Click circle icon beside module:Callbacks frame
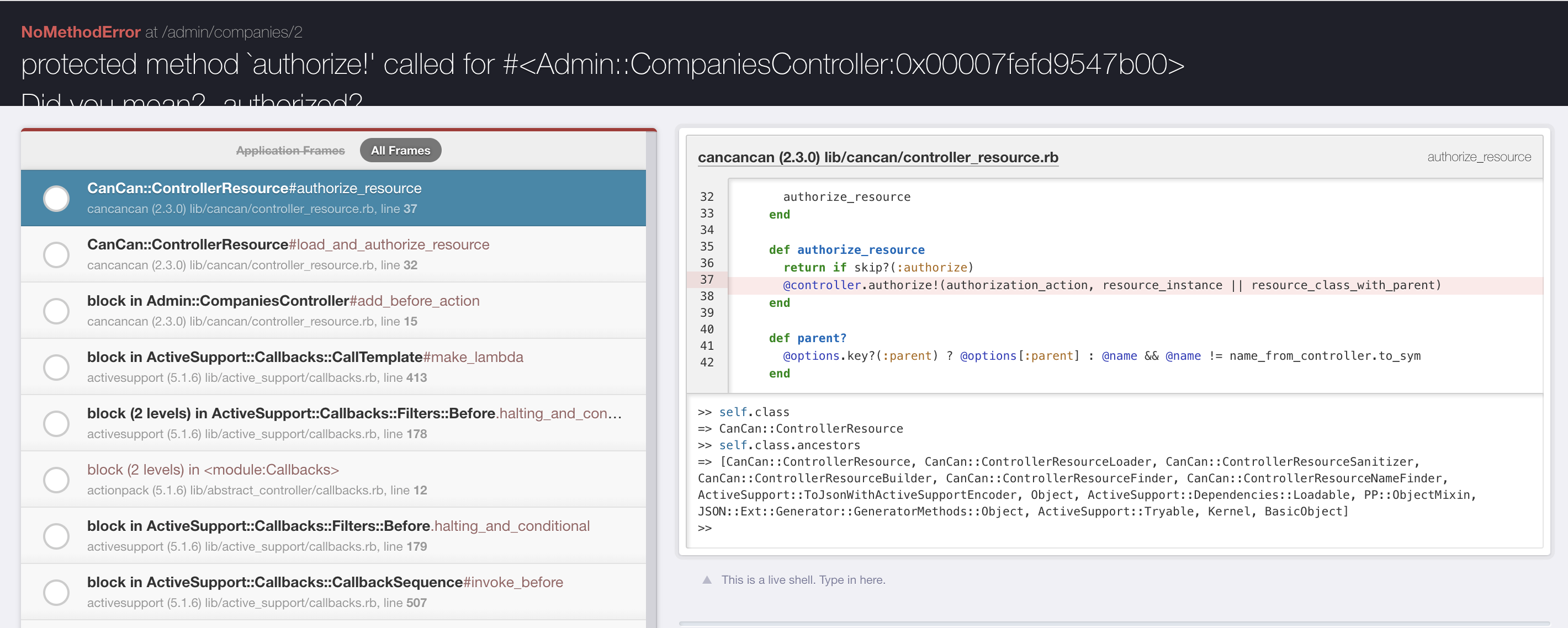This screenshot has width=1568, height=628. click(56, 480)
